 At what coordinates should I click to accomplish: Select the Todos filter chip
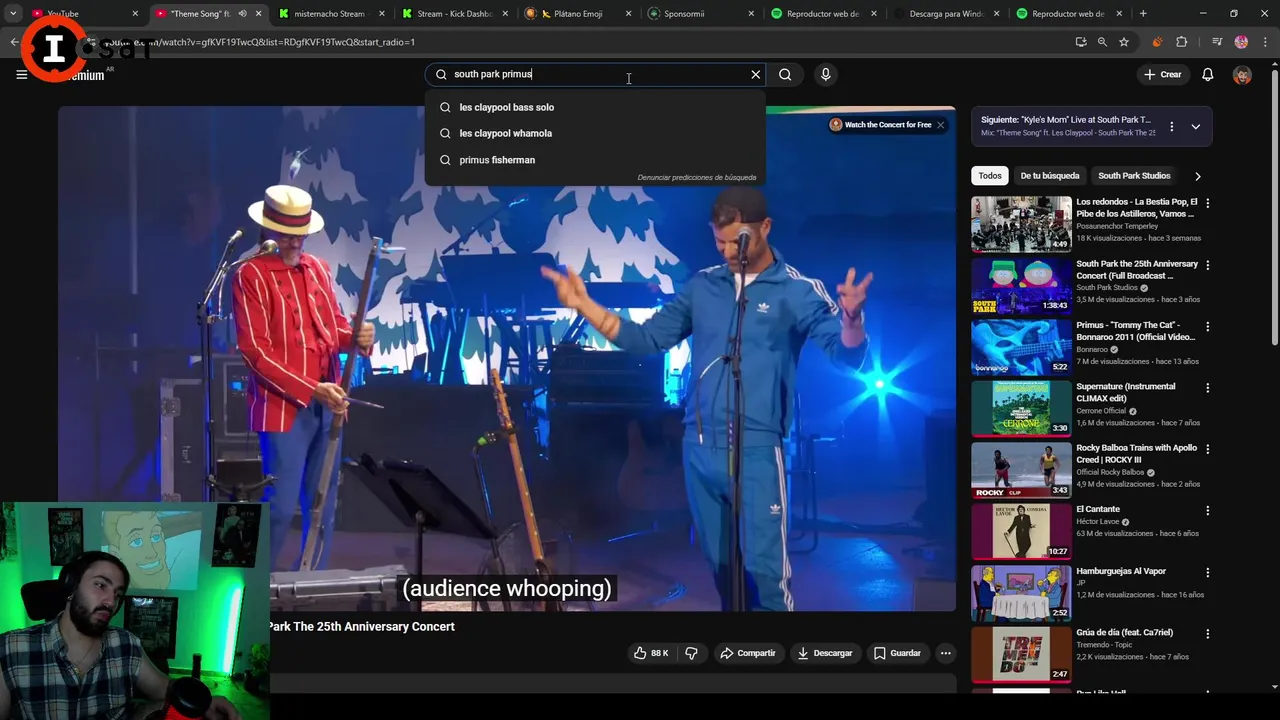tap(990, 176)
